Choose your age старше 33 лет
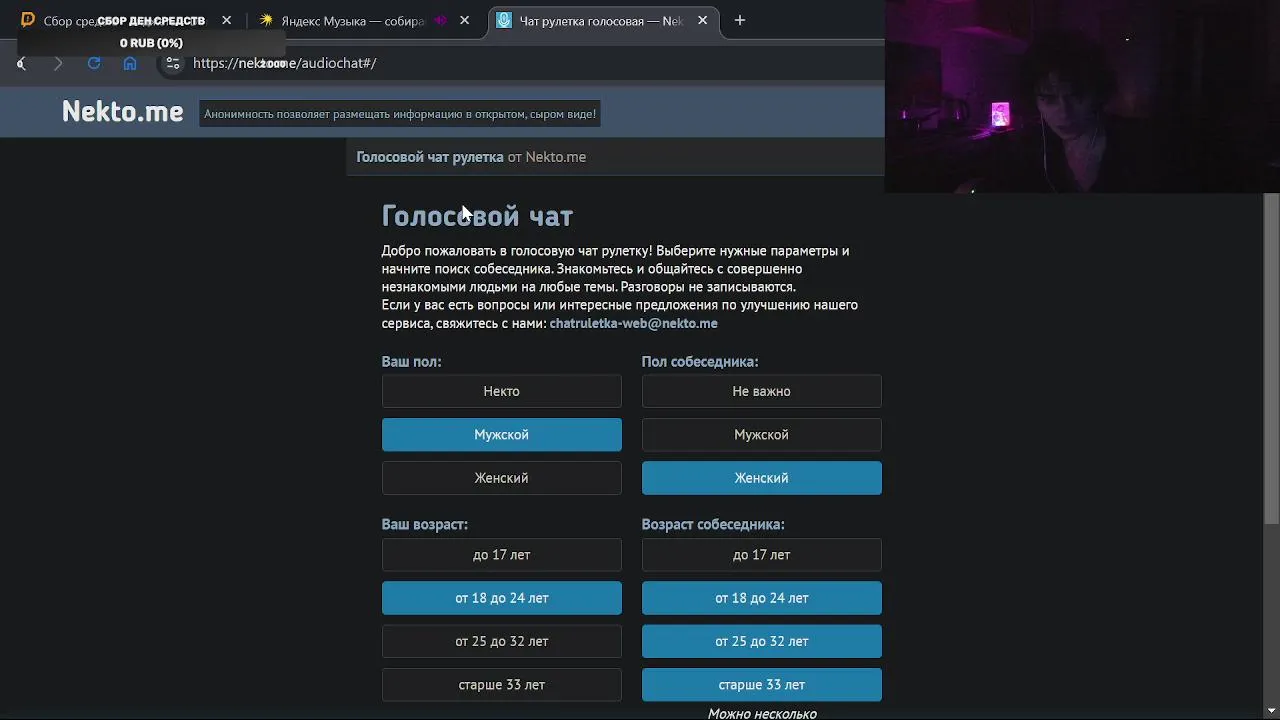Image resolution: width=1280 pixels, height=720 pixels. (x=502, y=685)
